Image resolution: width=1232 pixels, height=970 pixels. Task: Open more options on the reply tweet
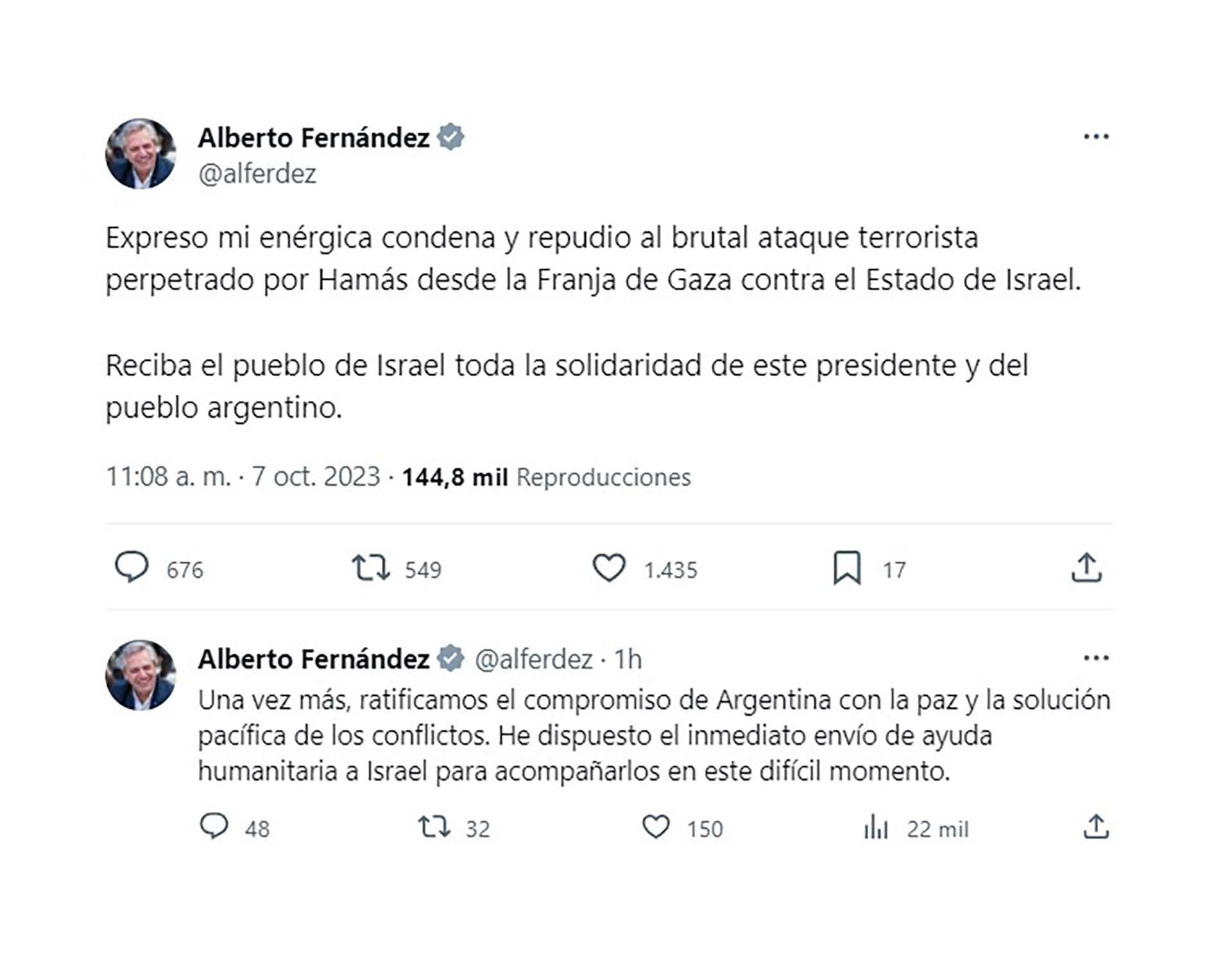pyautogui.click(x=1096, y=658)
